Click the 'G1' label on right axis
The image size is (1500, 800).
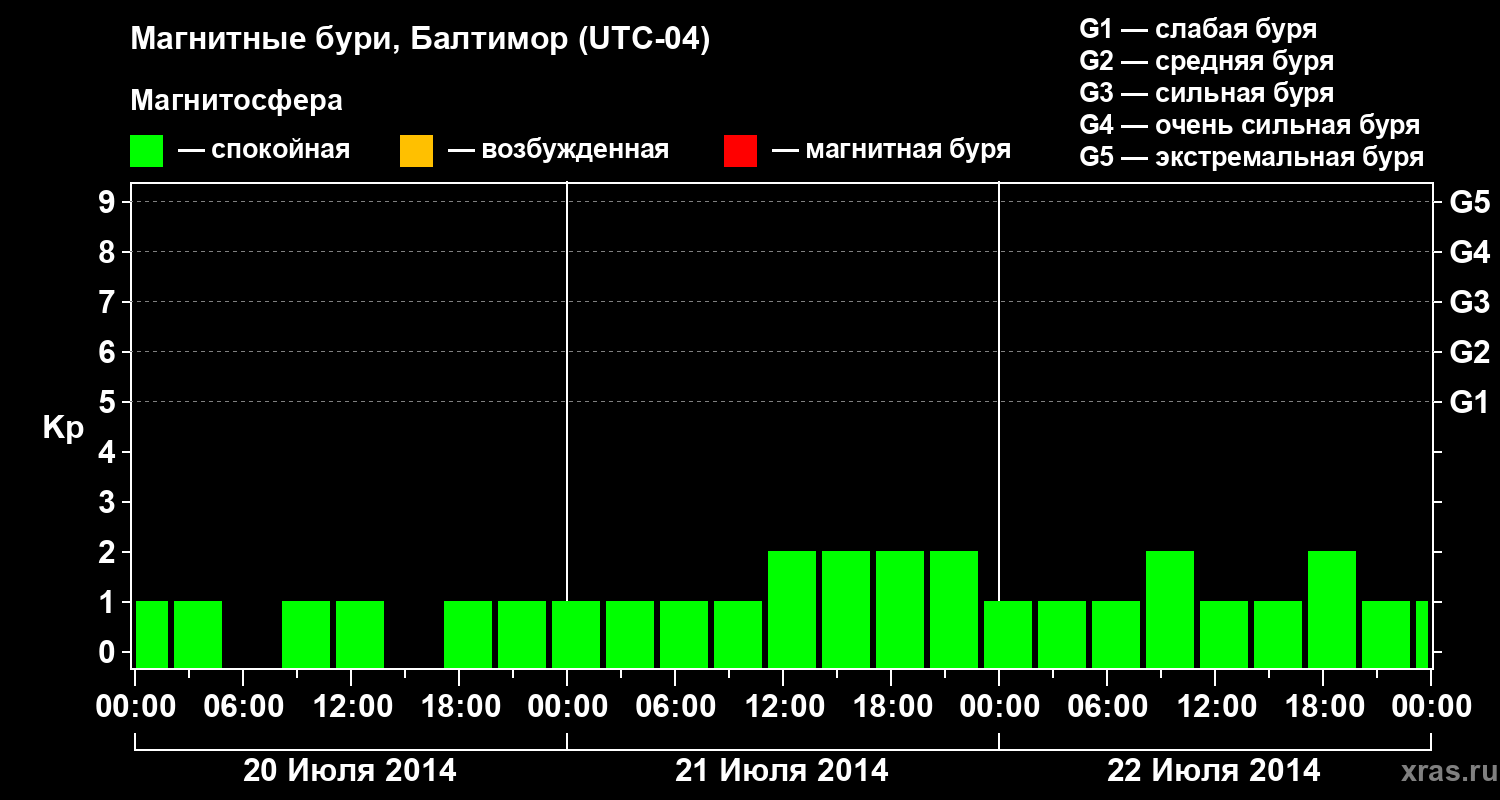[1469, 402]
